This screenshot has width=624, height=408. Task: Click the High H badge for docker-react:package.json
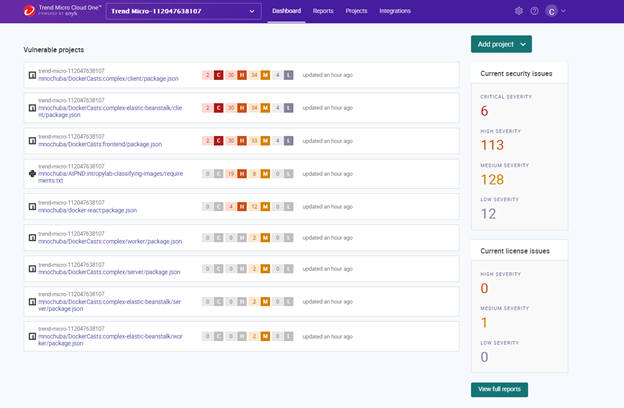tap(242, 207)
